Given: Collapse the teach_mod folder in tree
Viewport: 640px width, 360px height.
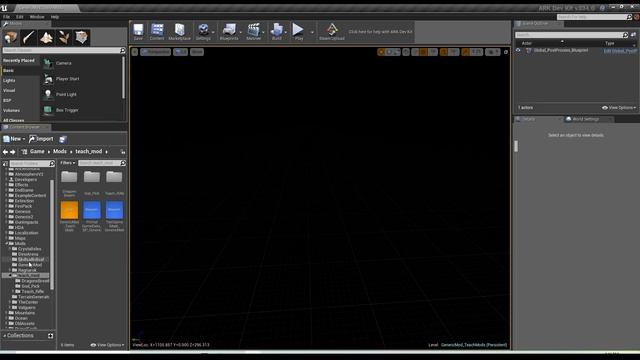Looking at the screenshot, I should point(10,276).
